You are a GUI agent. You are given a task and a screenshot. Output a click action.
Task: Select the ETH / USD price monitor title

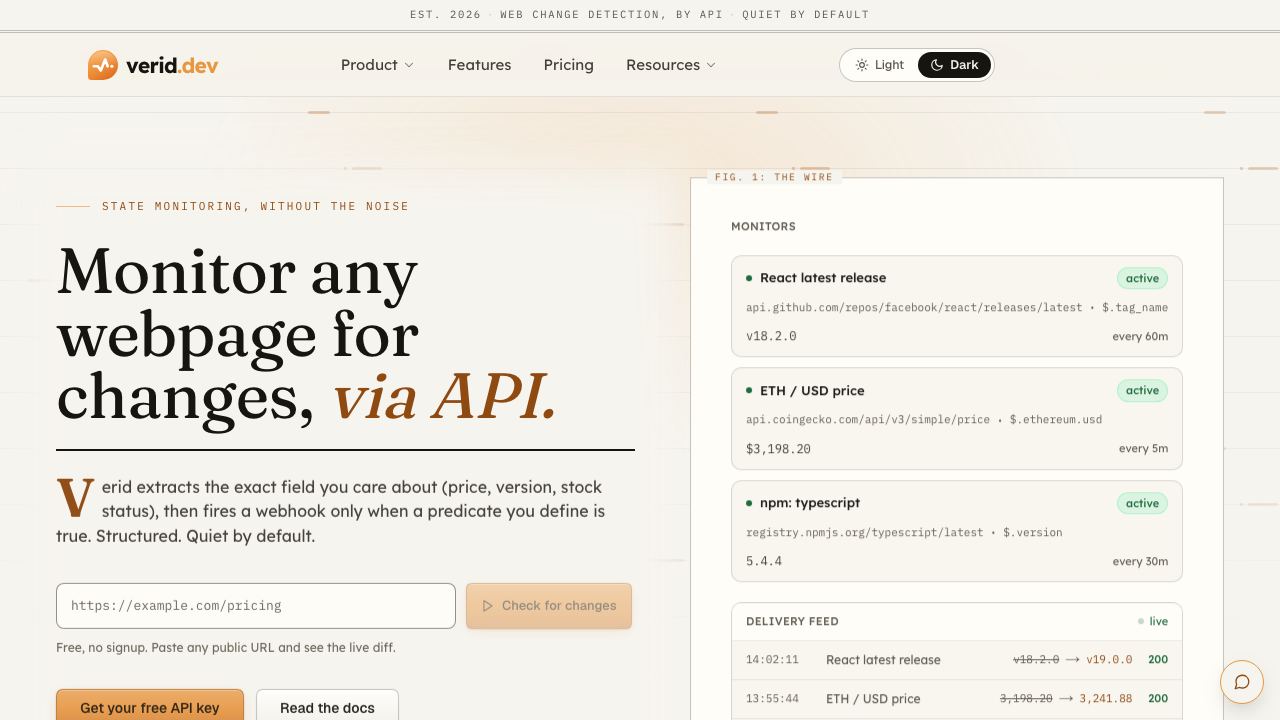[x=812, y=391]
